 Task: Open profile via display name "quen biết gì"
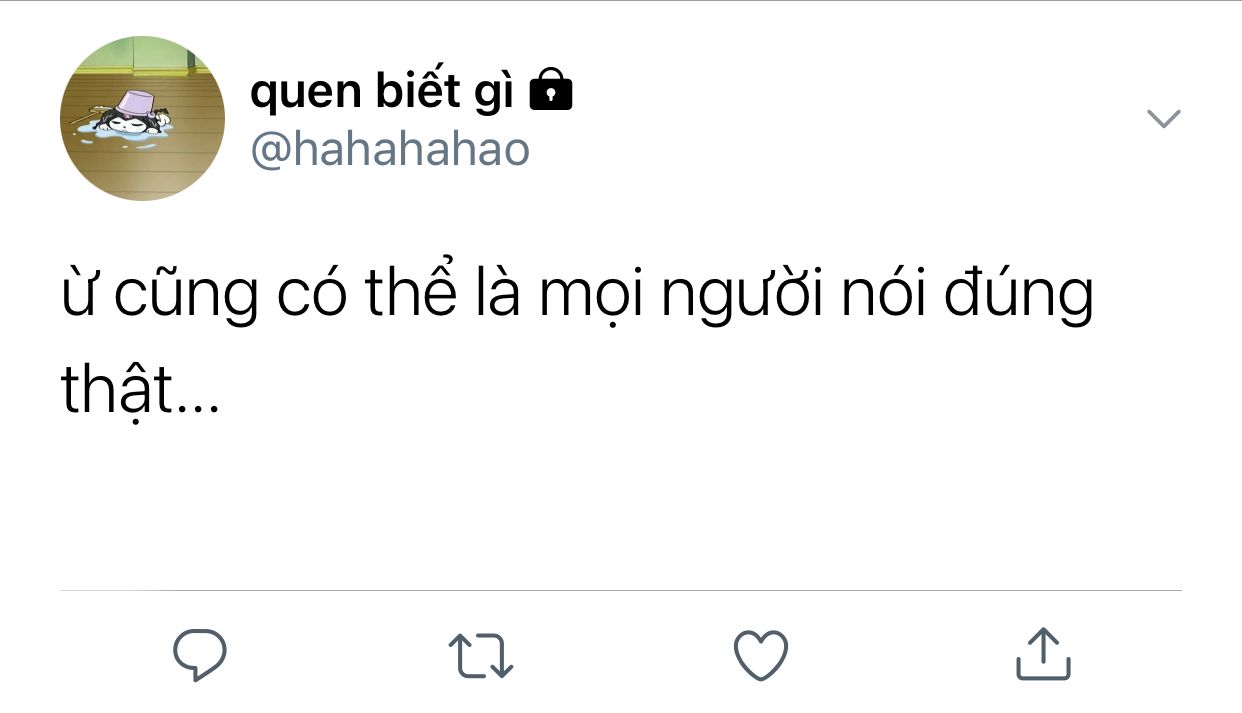pos(382,92)
